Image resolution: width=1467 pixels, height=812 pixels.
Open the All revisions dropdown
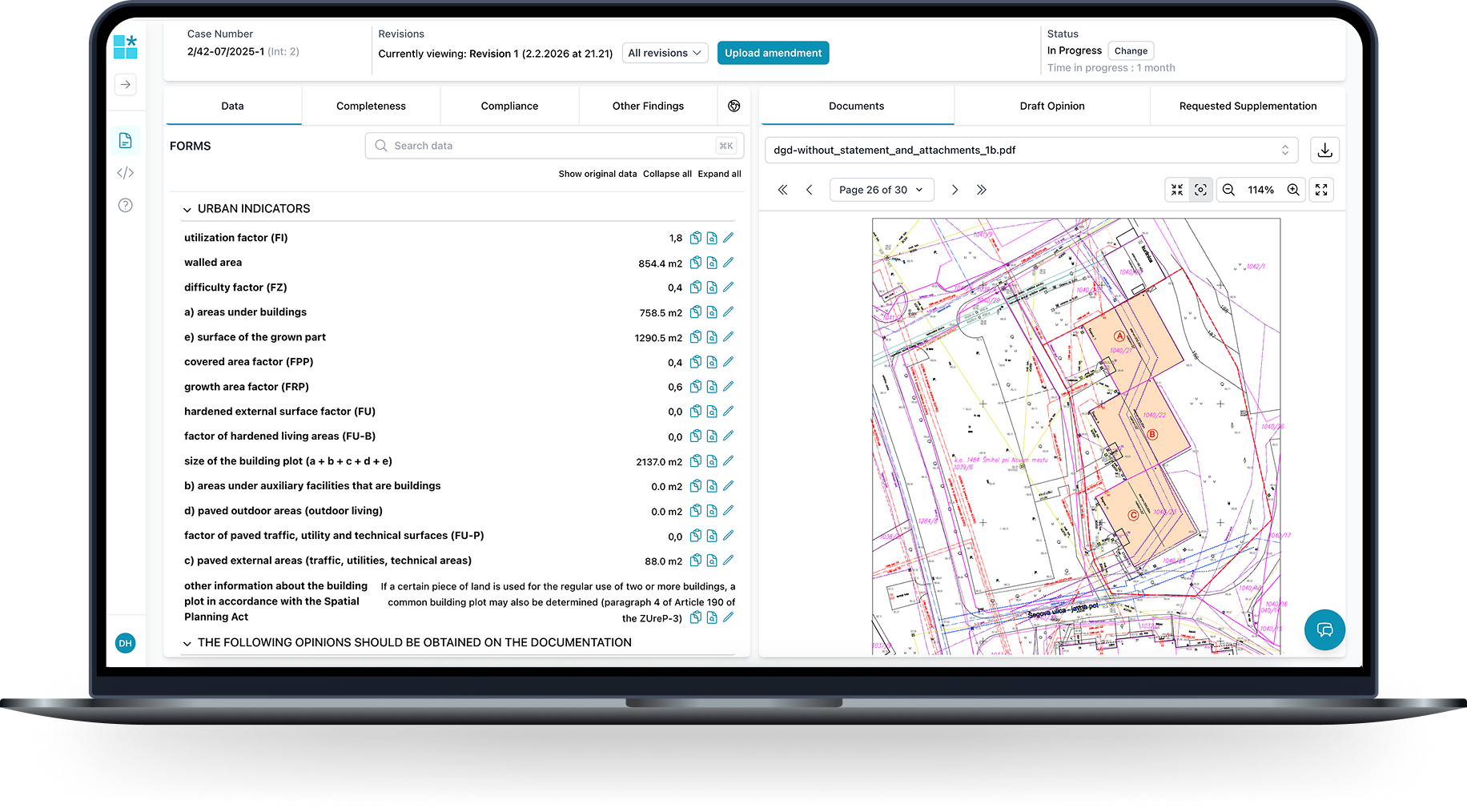(x=664, y=53)
